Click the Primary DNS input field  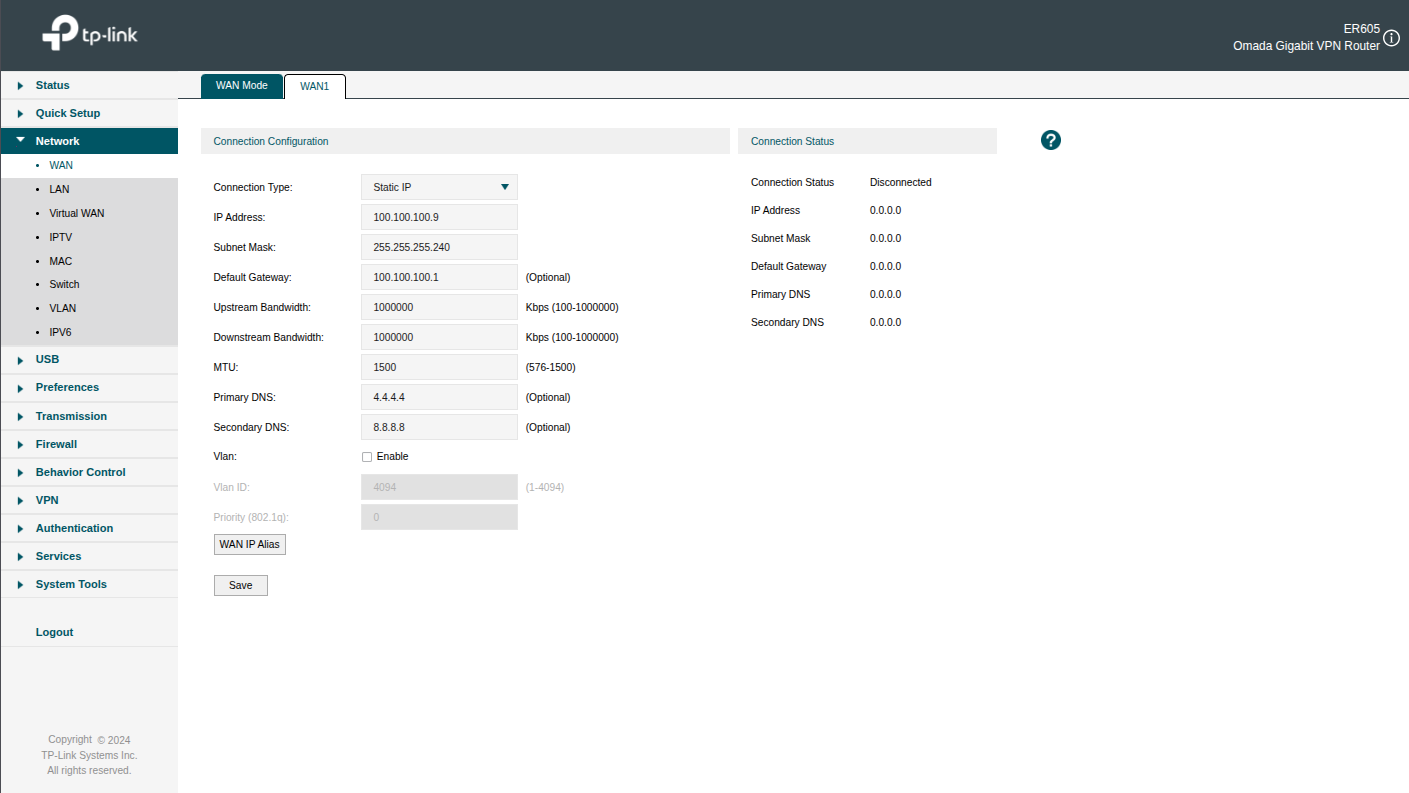(439, 397)
